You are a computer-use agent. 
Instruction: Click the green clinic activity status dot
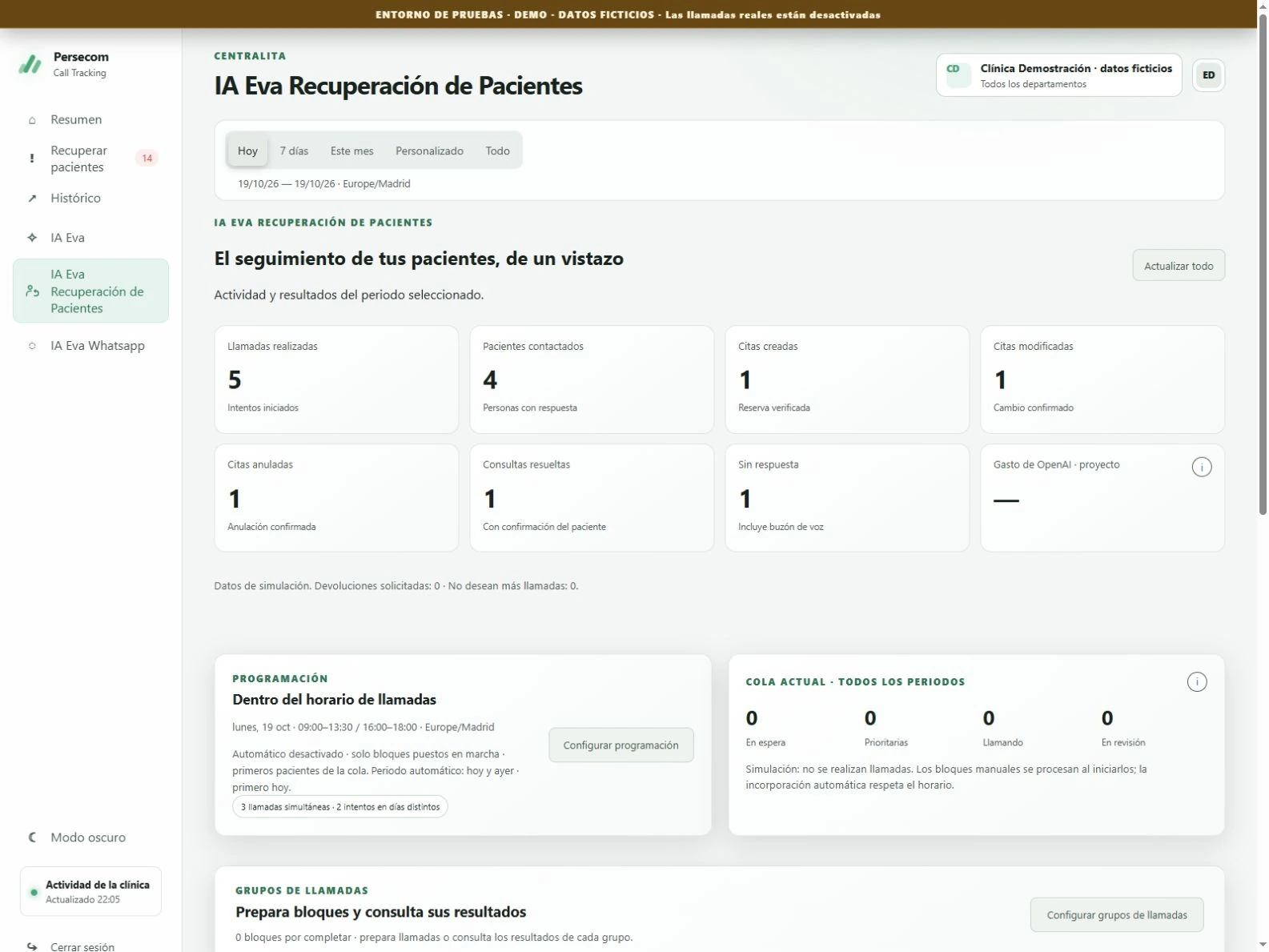(x=34, y=892)
